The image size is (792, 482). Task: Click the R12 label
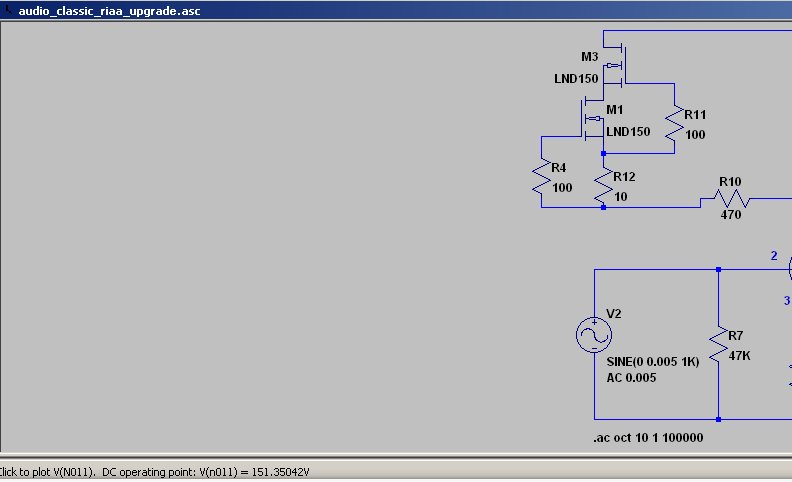point(624,177)
